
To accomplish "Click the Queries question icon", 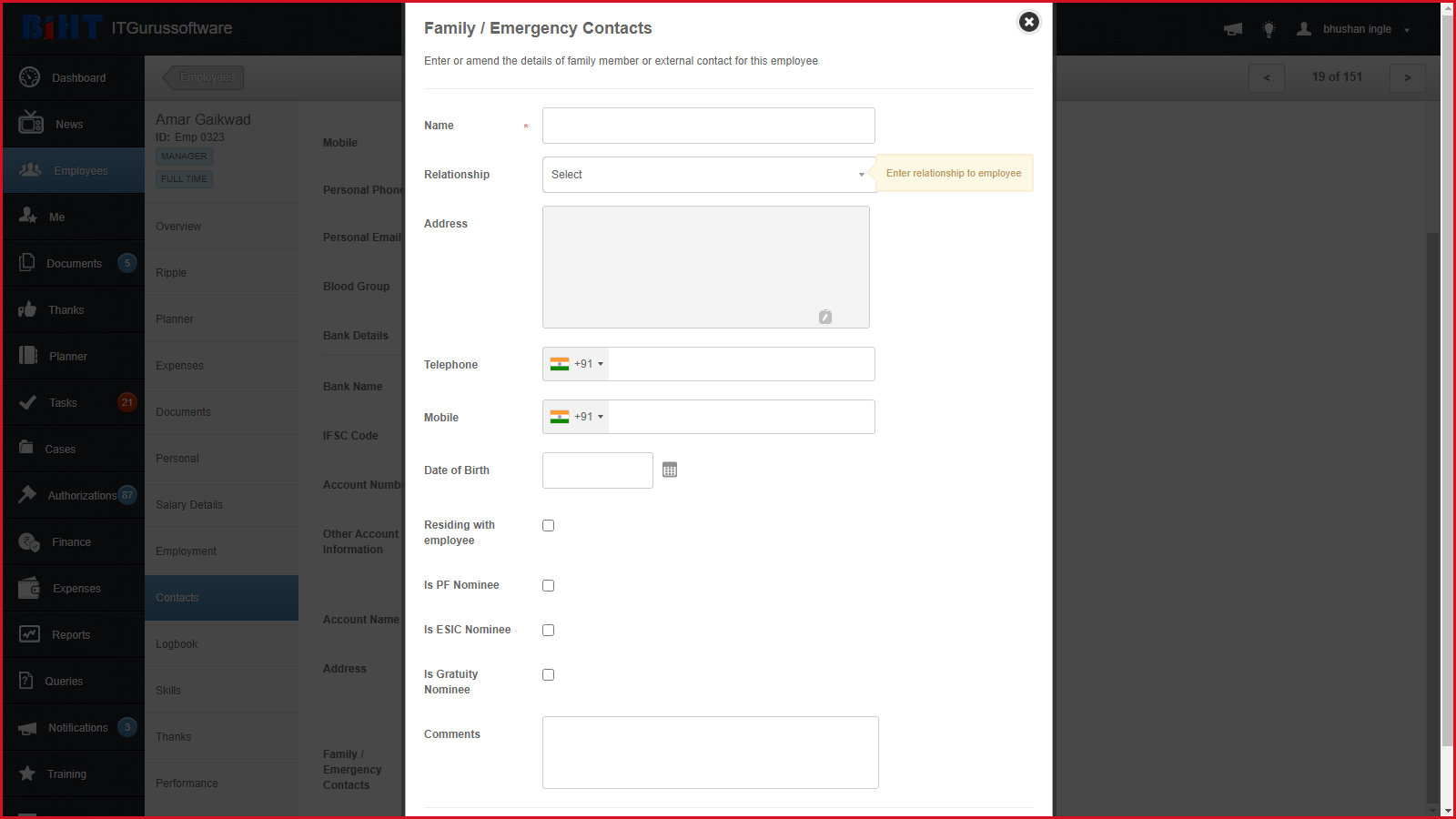I will (26, 680).
